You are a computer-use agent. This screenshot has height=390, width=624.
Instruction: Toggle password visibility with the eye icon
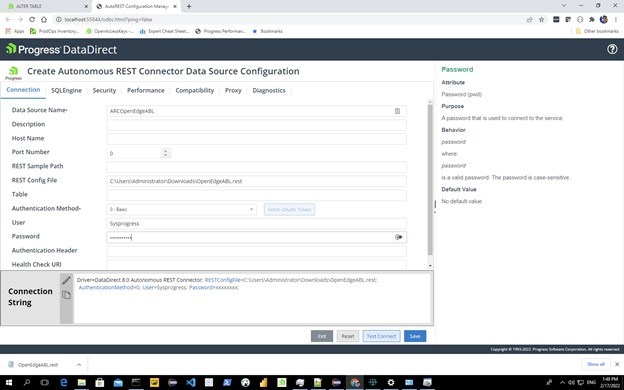click(x=398, y=237)
